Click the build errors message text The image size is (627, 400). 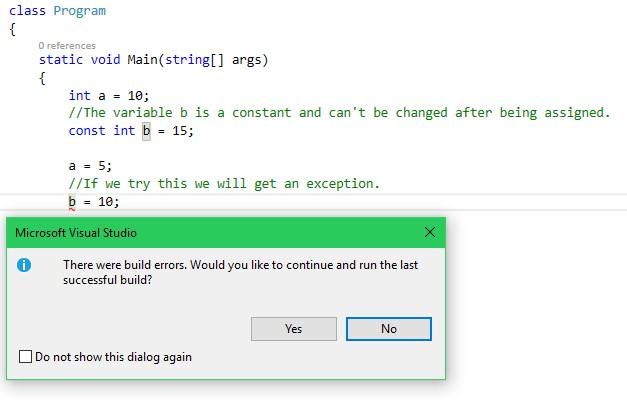(x=240, y=272)
